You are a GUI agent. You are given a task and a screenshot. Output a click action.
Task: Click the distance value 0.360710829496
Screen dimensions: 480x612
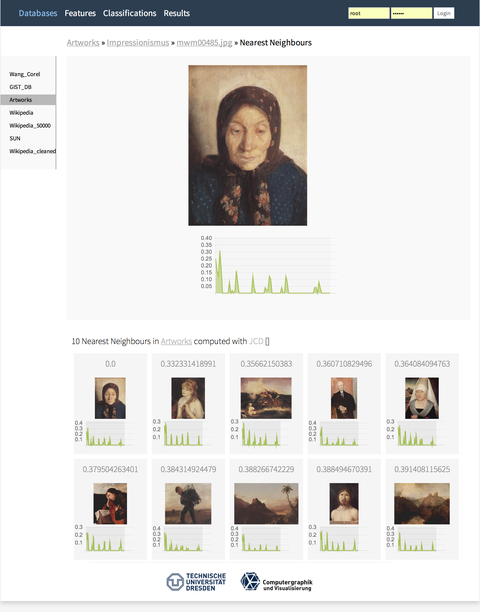tap(344, 364)
